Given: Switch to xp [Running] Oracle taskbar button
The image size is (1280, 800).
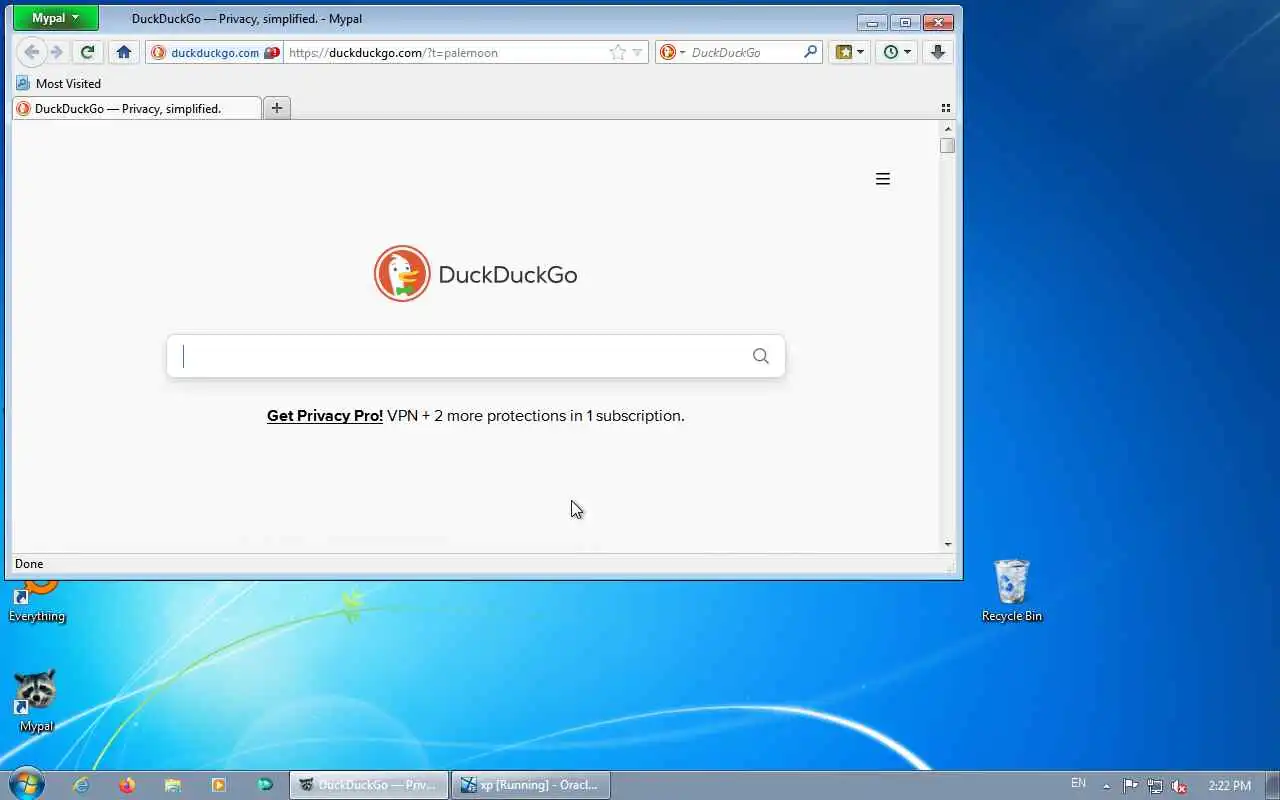Looking at the screenshot, I should (x=530, y=785).
